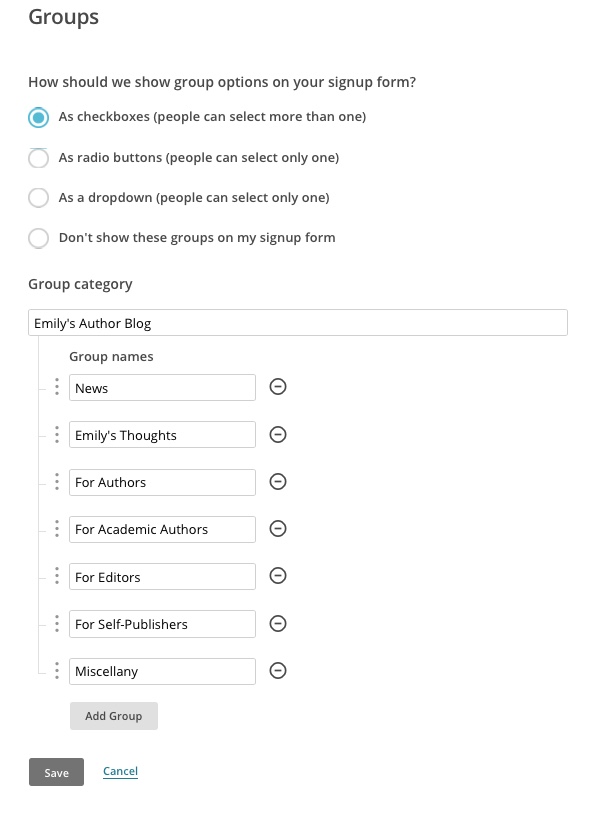Click minus icon next to For Editors
Screen dimensions: 614x818
[x=279, y=576]
